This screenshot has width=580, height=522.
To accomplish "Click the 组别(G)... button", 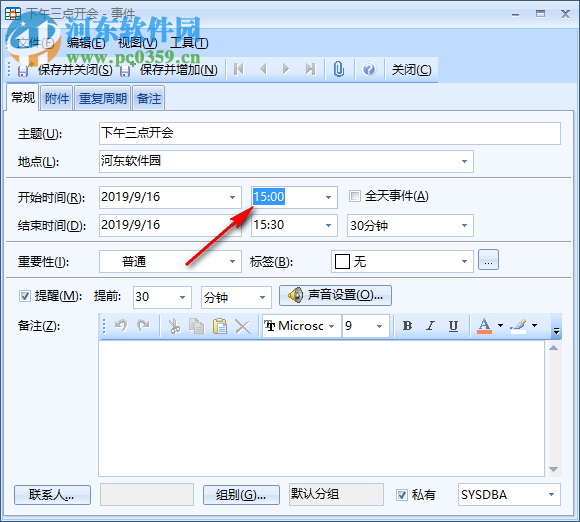I will click(241, 495).
